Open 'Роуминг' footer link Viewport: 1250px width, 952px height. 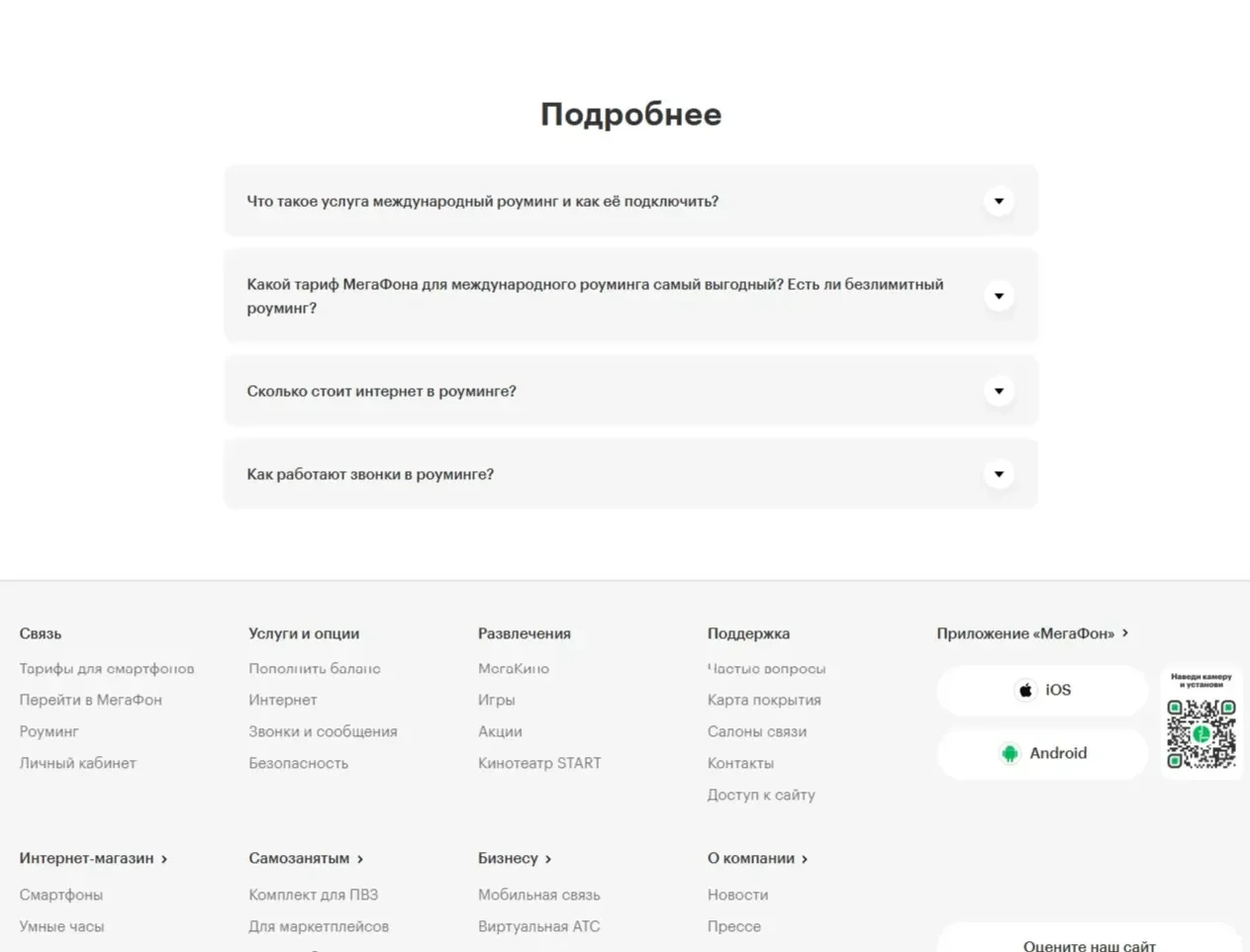[x=48, y=731]
